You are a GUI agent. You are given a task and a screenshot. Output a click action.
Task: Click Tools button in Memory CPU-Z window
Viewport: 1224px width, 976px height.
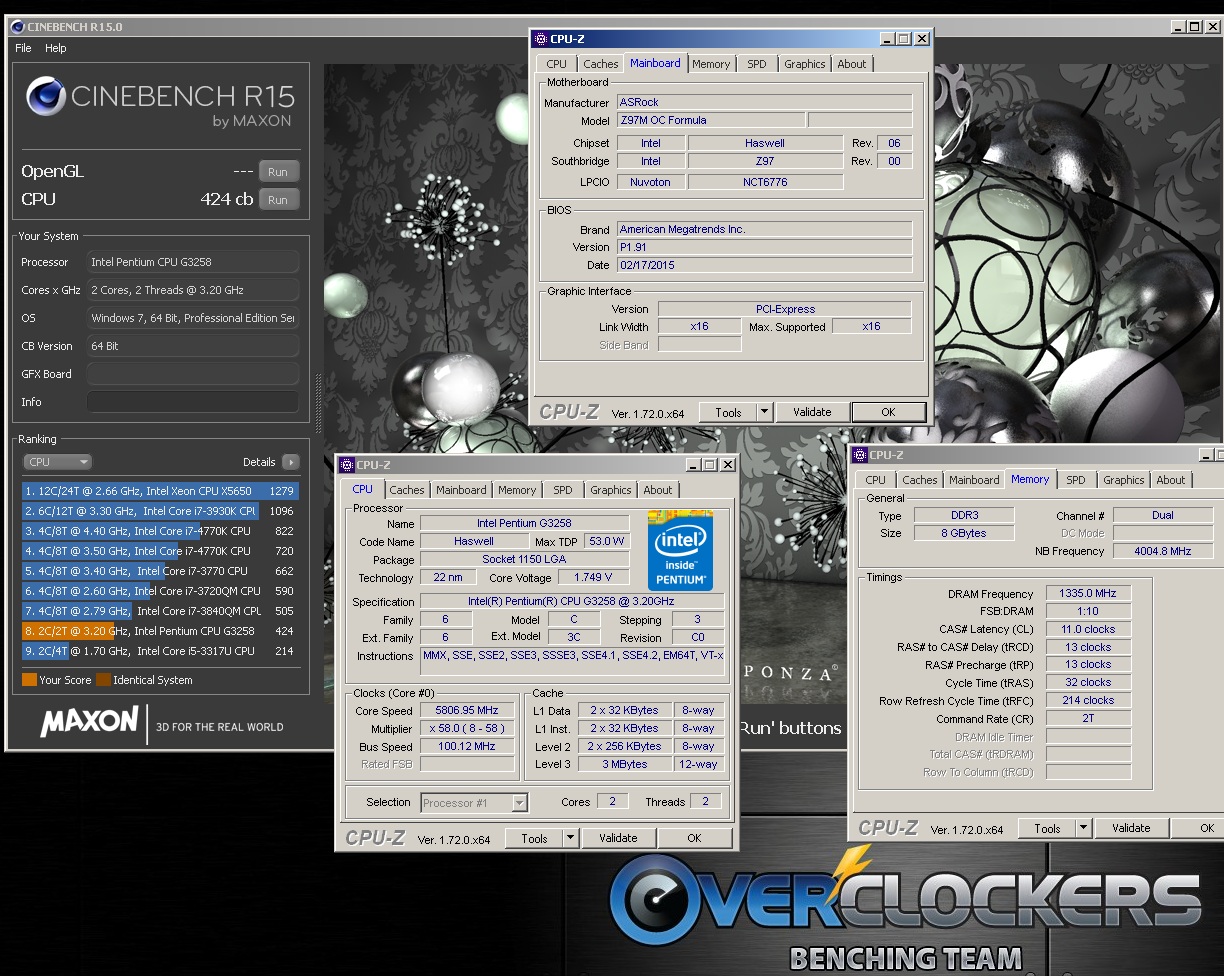click(1047, 828)
